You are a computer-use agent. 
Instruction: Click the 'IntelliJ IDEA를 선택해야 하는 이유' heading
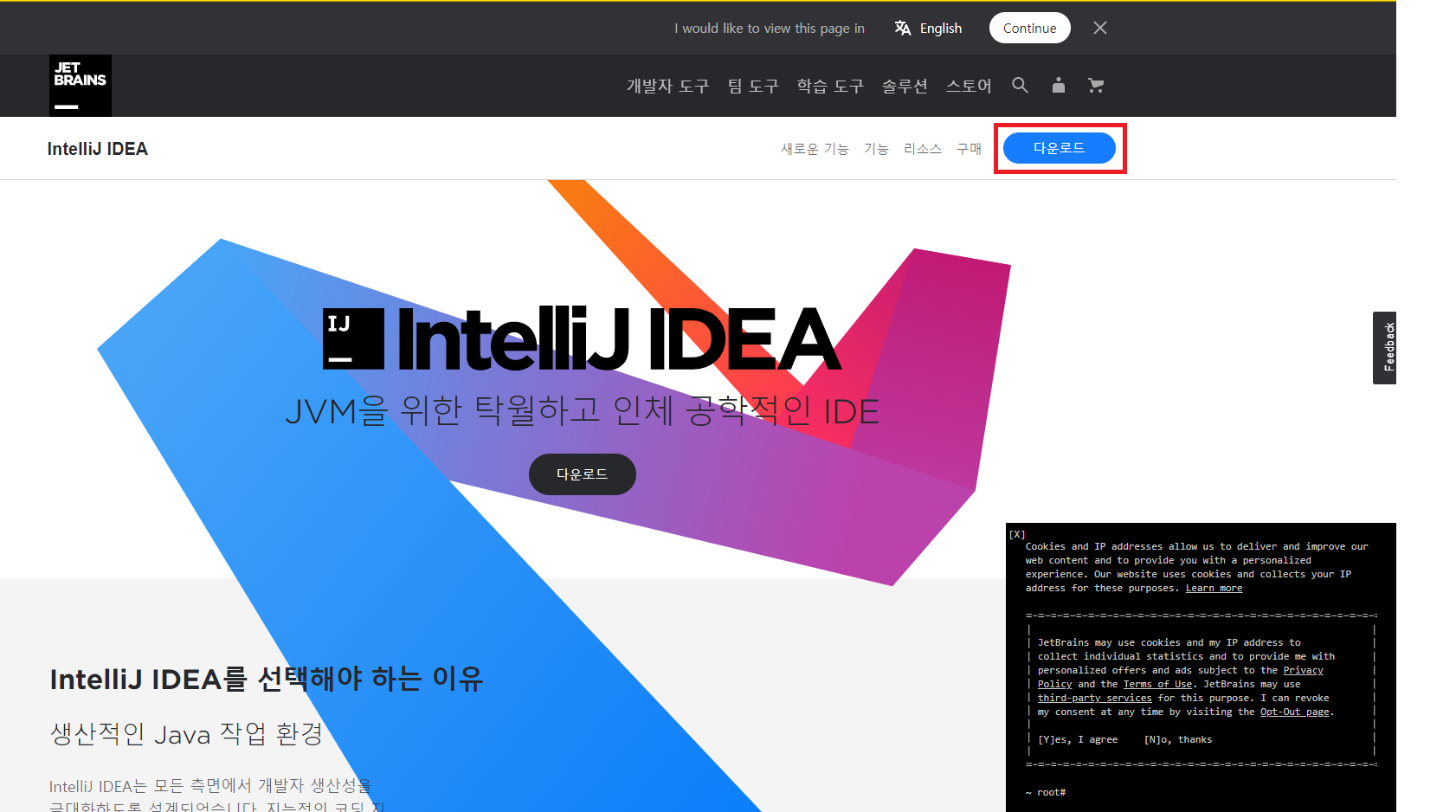click(267, 679)
